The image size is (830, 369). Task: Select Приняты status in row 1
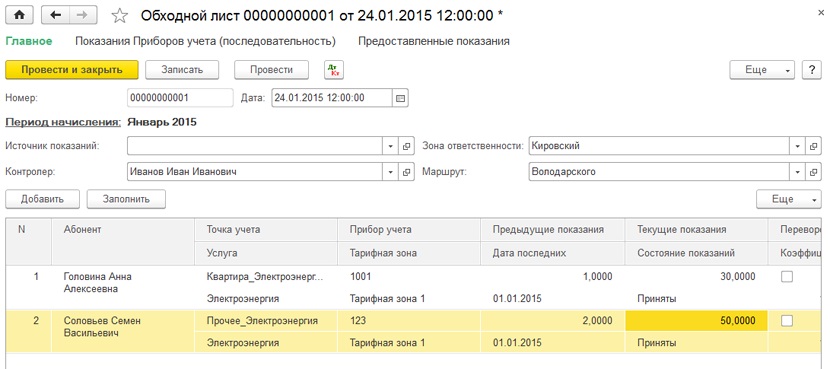tap(696, 299)
